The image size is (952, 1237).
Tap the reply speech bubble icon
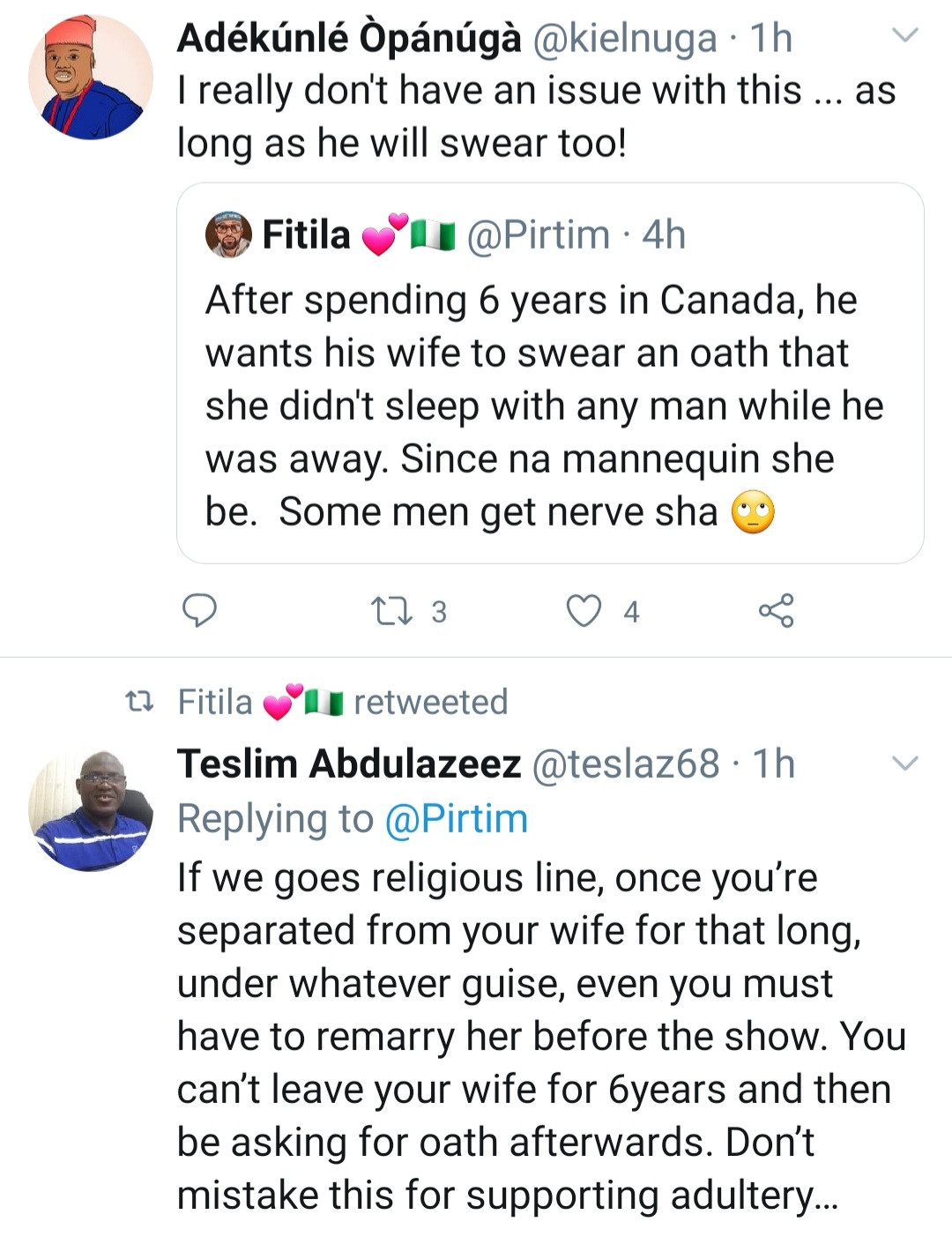pyautogui.click(x=199, y=610)
